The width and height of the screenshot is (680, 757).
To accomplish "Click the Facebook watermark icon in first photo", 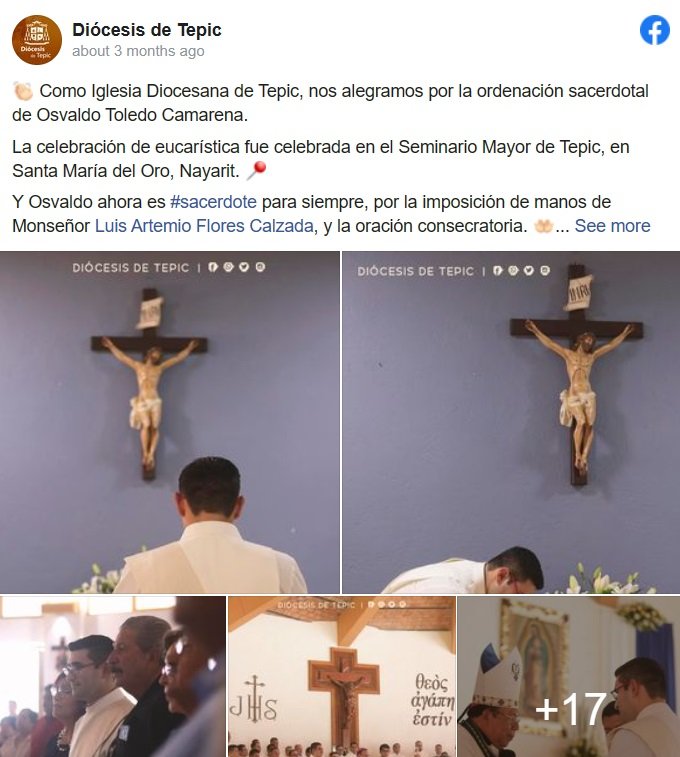I will (213, 267).
